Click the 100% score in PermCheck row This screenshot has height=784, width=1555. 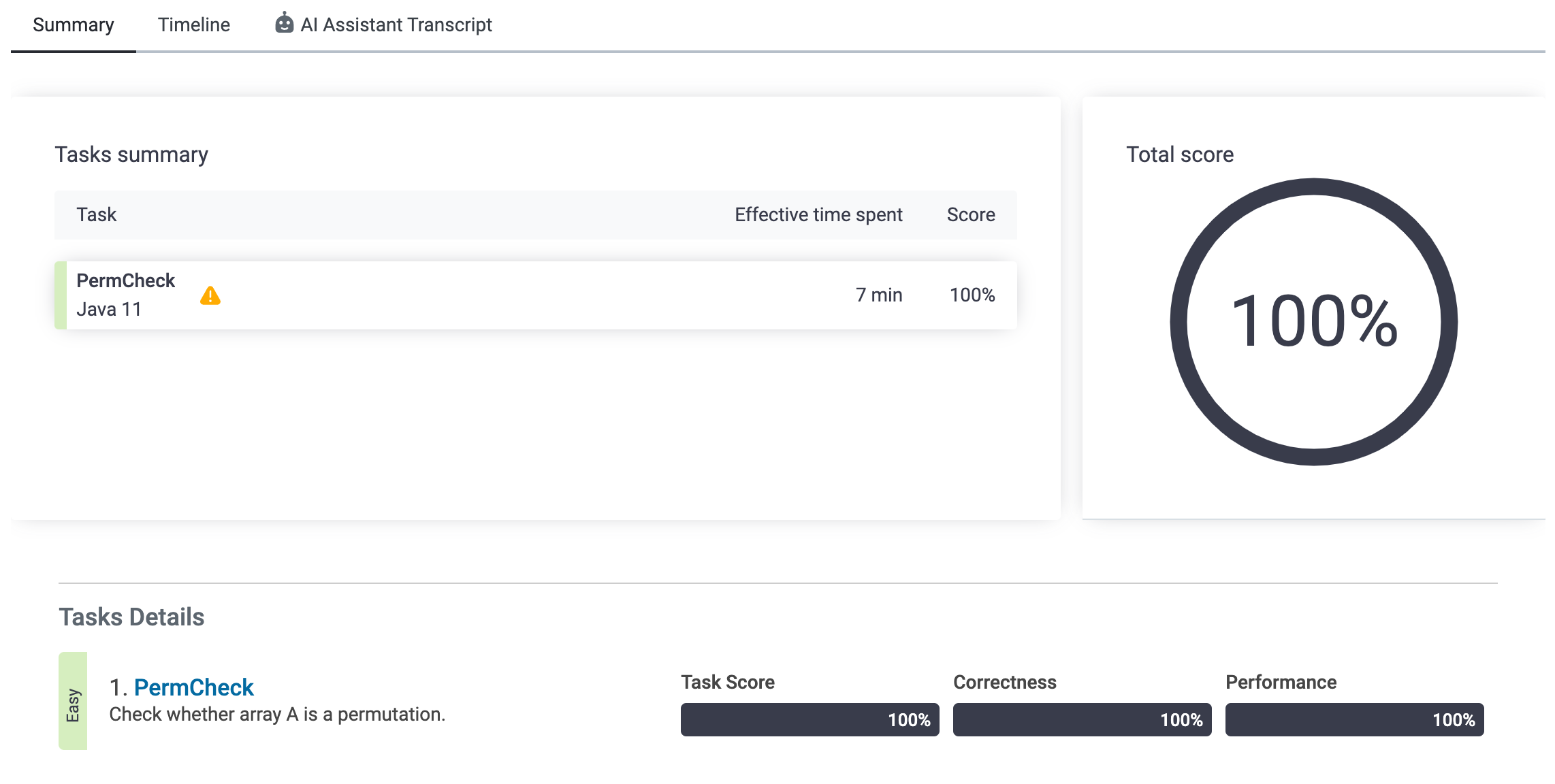pyautogui.click(x=972, y=295)
